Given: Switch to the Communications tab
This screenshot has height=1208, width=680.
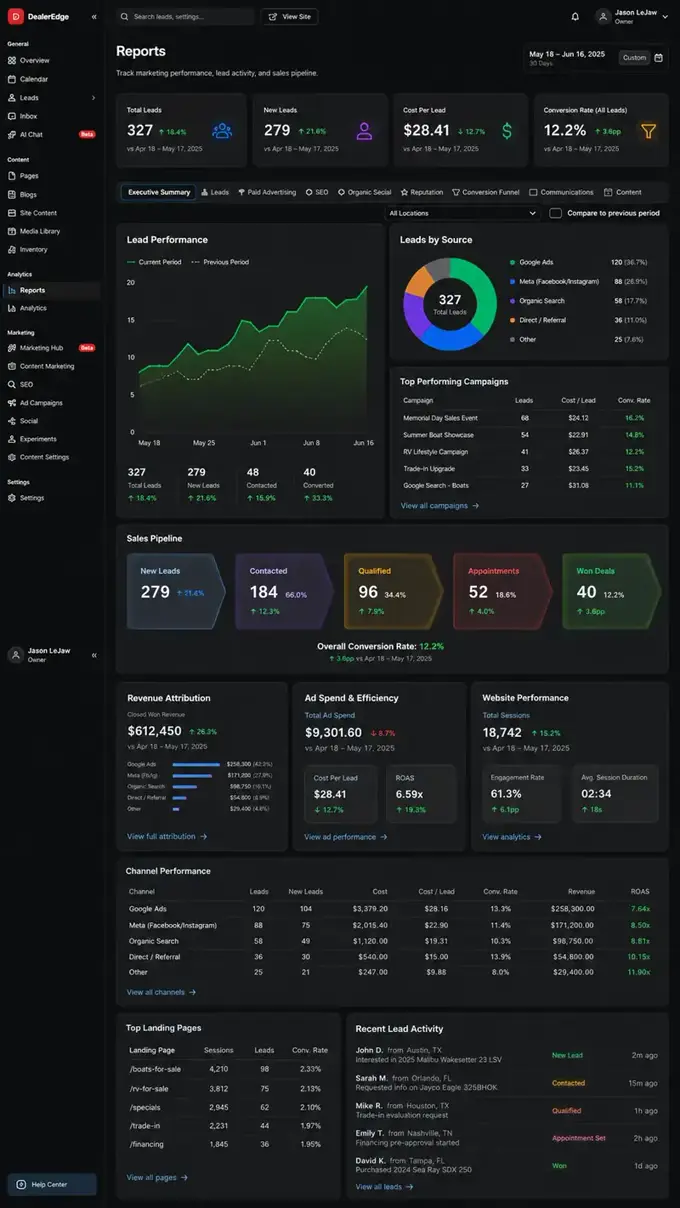Looking at the screenshot, I should [x=562, y=192].
